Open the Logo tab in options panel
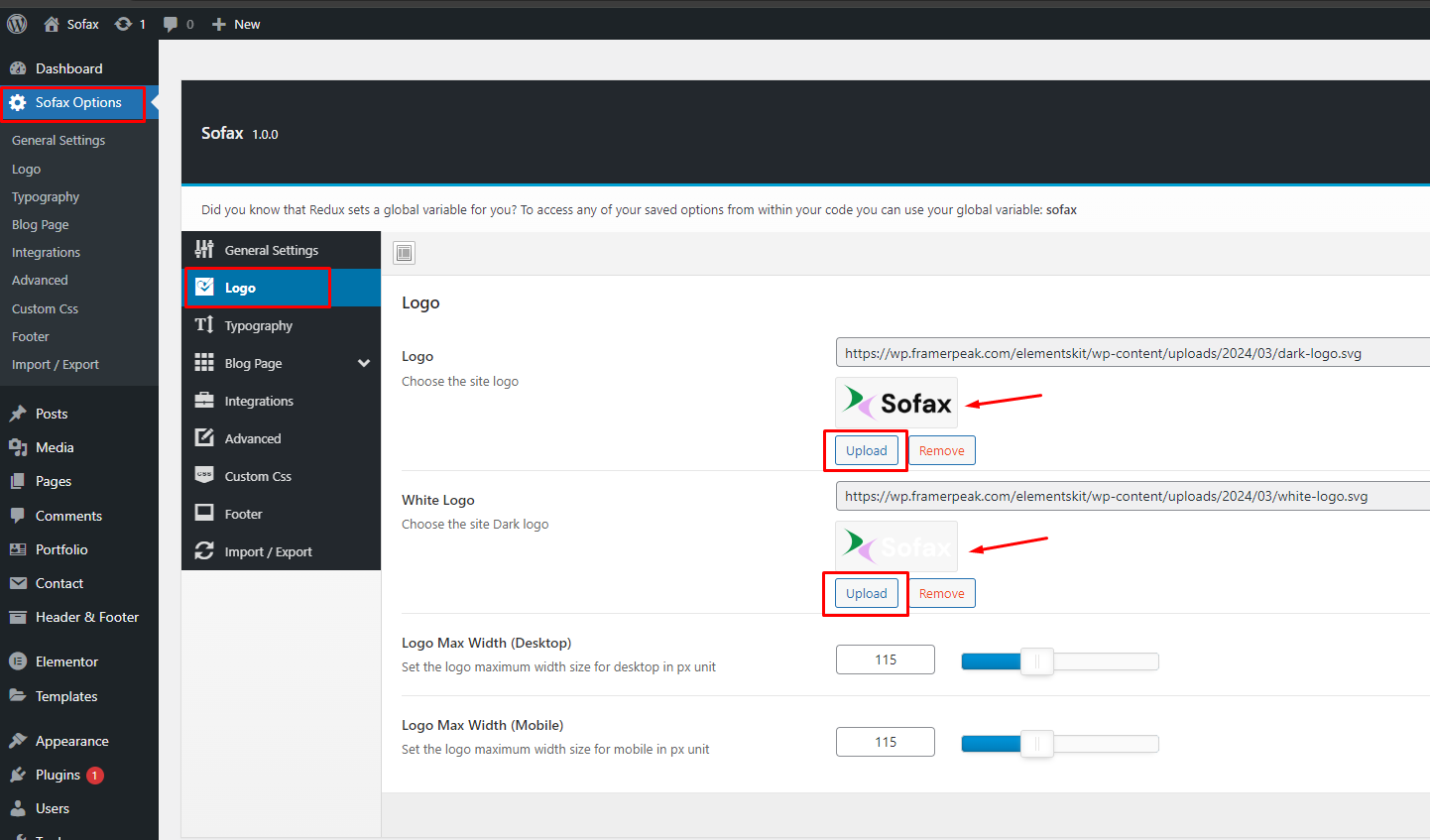 pos(281,288)
